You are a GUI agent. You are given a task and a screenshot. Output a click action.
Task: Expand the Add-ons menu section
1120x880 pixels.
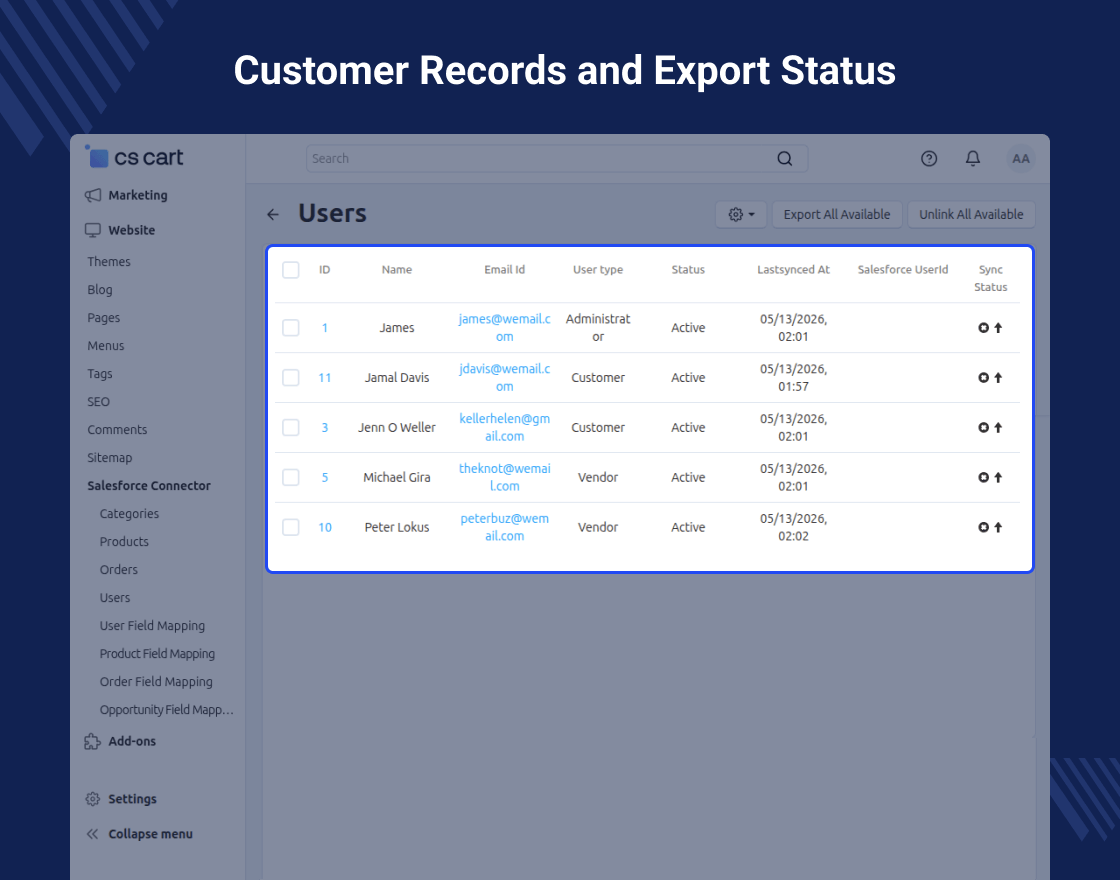[131, 741]
